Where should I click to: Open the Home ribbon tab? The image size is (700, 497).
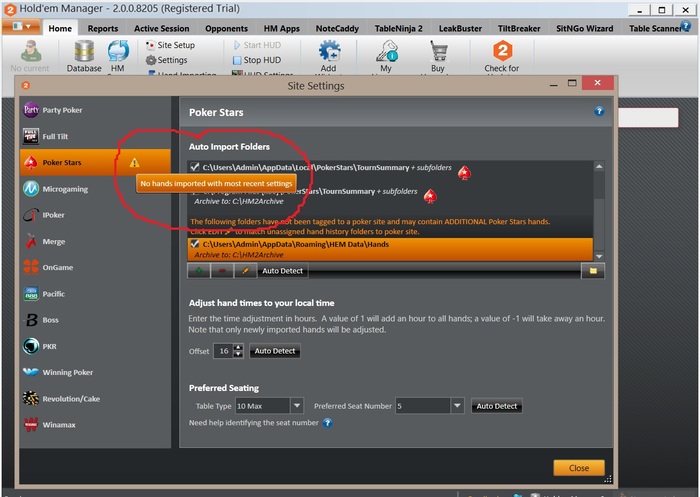click(x=60, y=28)
